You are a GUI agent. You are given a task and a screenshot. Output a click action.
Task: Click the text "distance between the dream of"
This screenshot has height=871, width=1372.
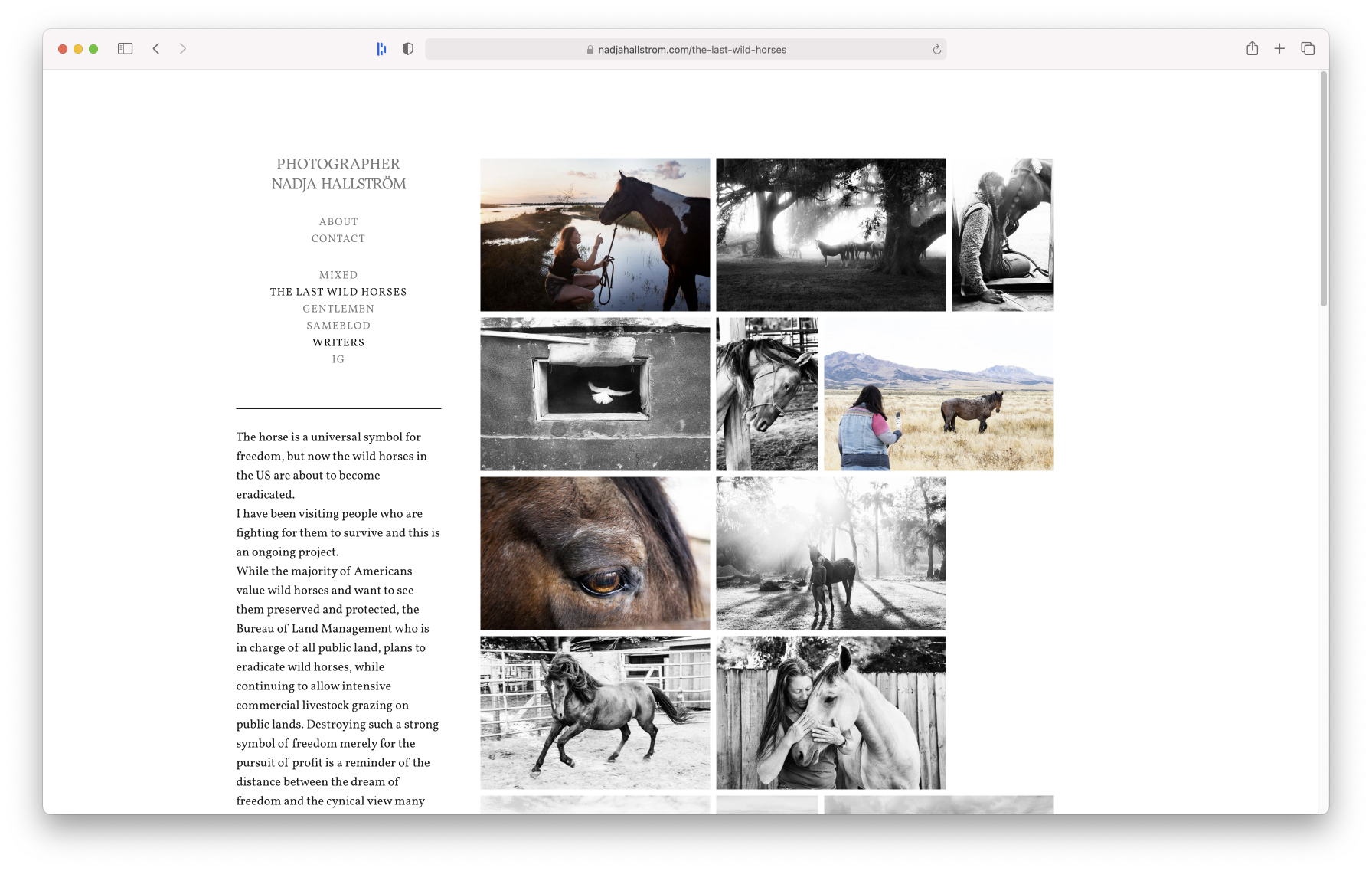click(x=318, y=781)
